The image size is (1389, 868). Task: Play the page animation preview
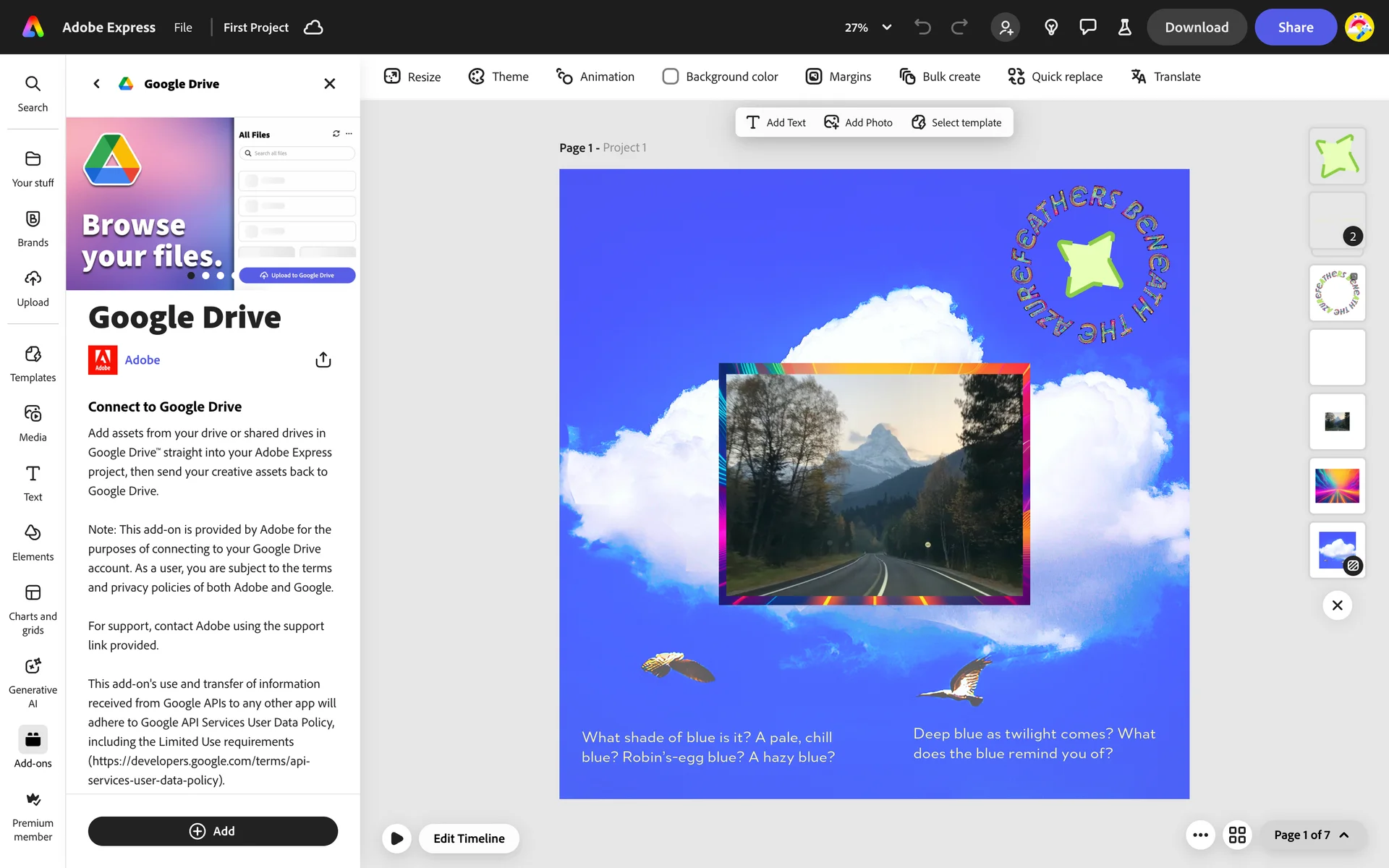pos(396,838)
